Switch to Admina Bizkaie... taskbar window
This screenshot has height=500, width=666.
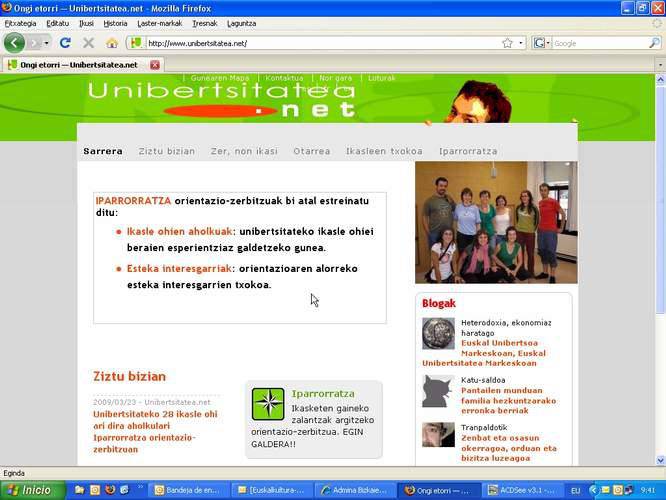point(355,490)
